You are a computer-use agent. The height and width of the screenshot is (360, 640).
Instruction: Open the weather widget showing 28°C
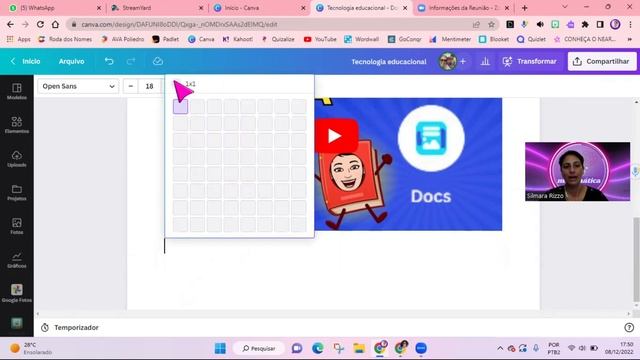pyautogui.click(x=31, y=348)
